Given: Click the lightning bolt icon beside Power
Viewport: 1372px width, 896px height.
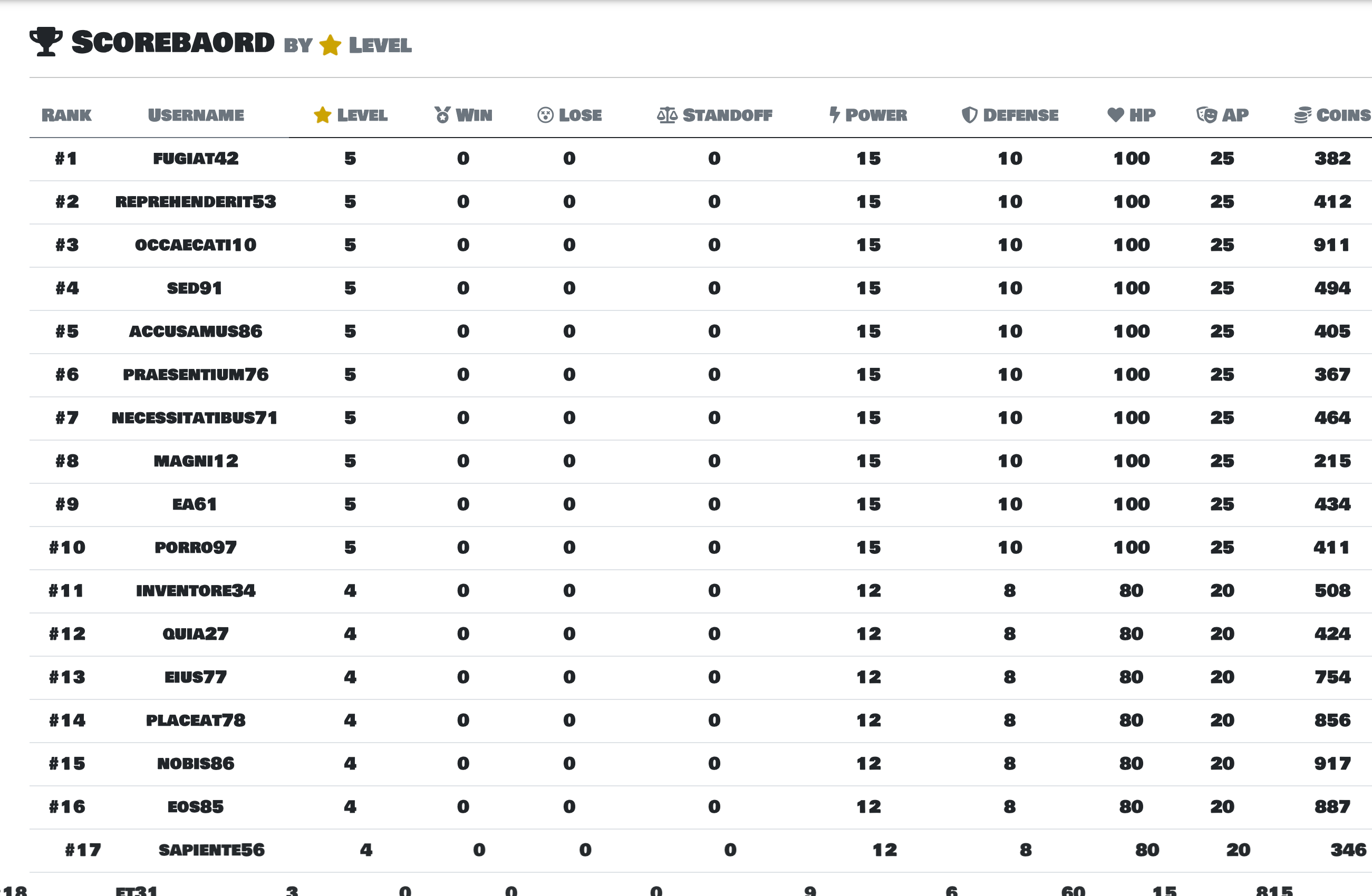Looking at the screenshot, I should coord(834,115).
